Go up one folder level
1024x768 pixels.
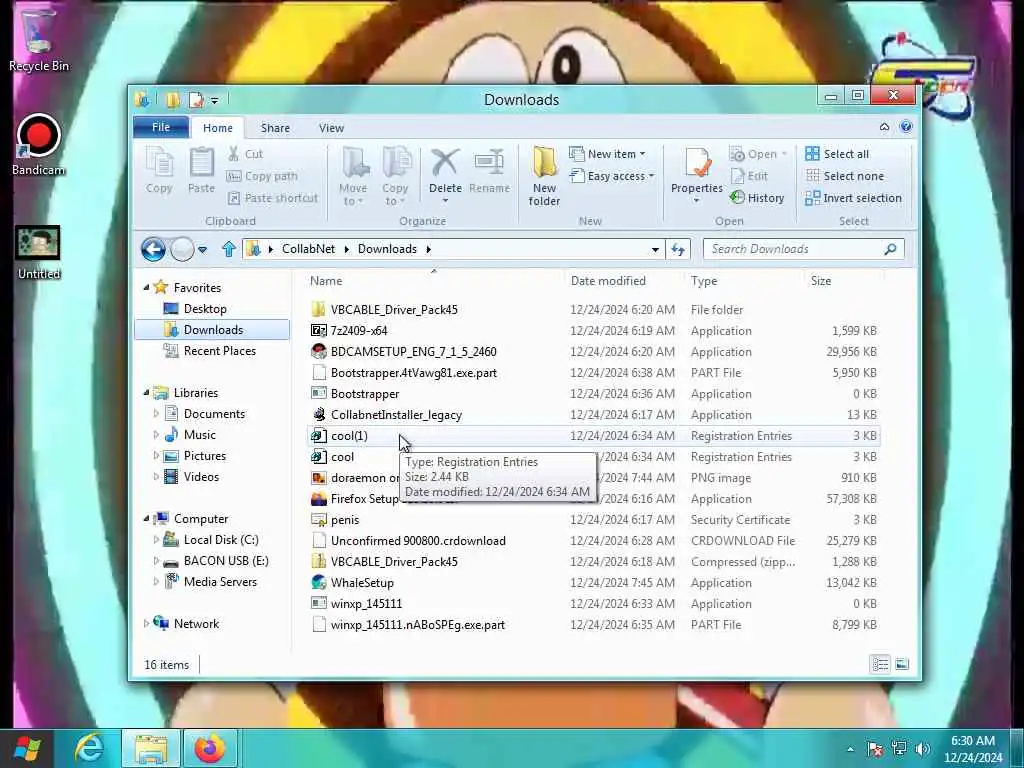[x=229, y=249]
